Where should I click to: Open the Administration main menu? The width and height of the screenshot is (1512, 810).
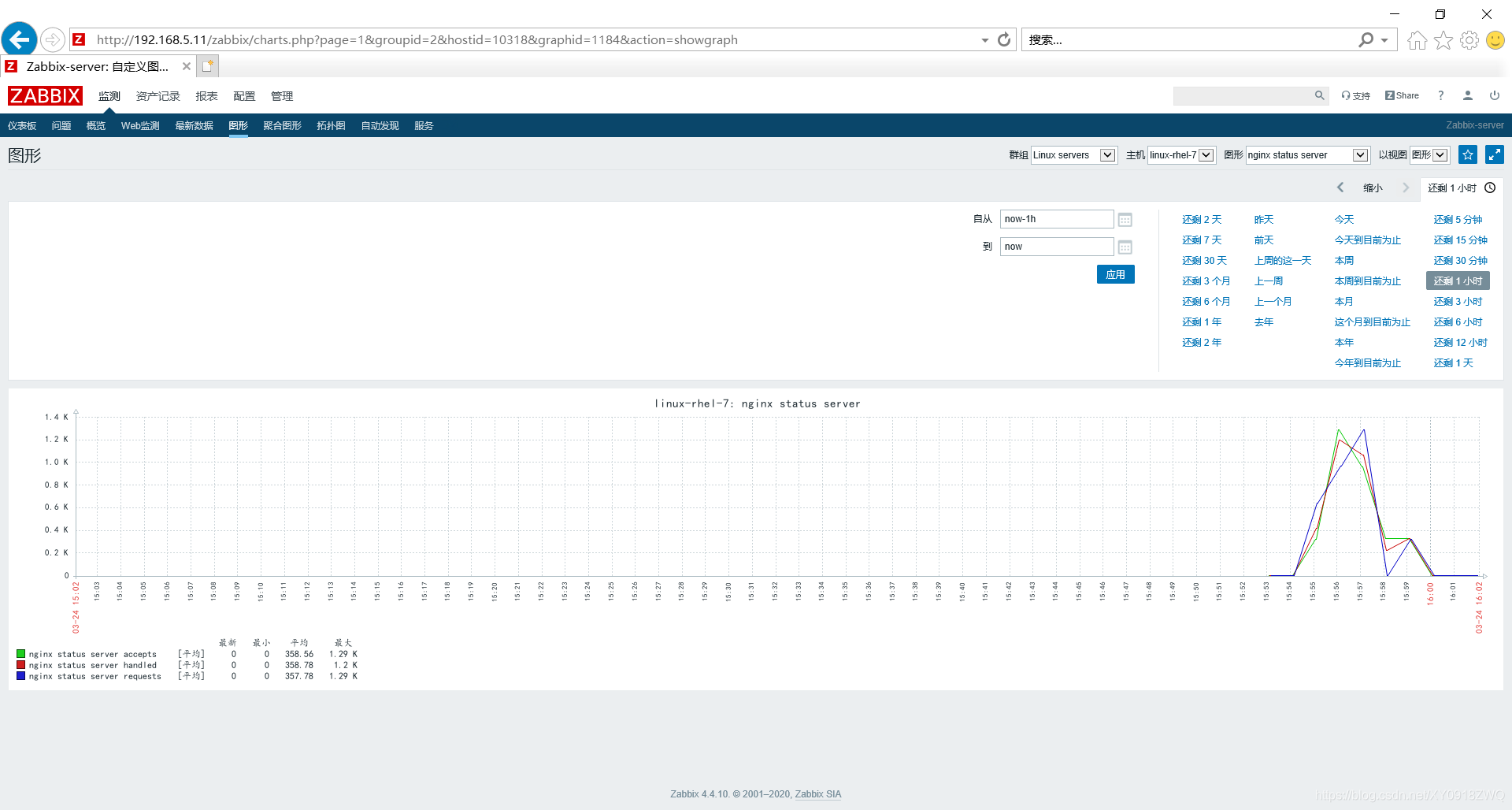(282, 96)
